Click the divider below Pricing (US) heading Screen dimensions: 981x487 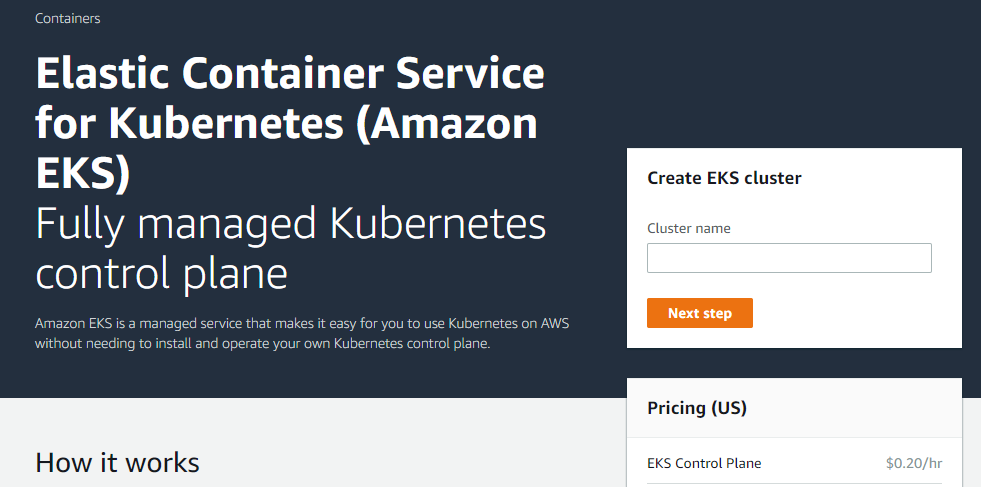(794, 437)
